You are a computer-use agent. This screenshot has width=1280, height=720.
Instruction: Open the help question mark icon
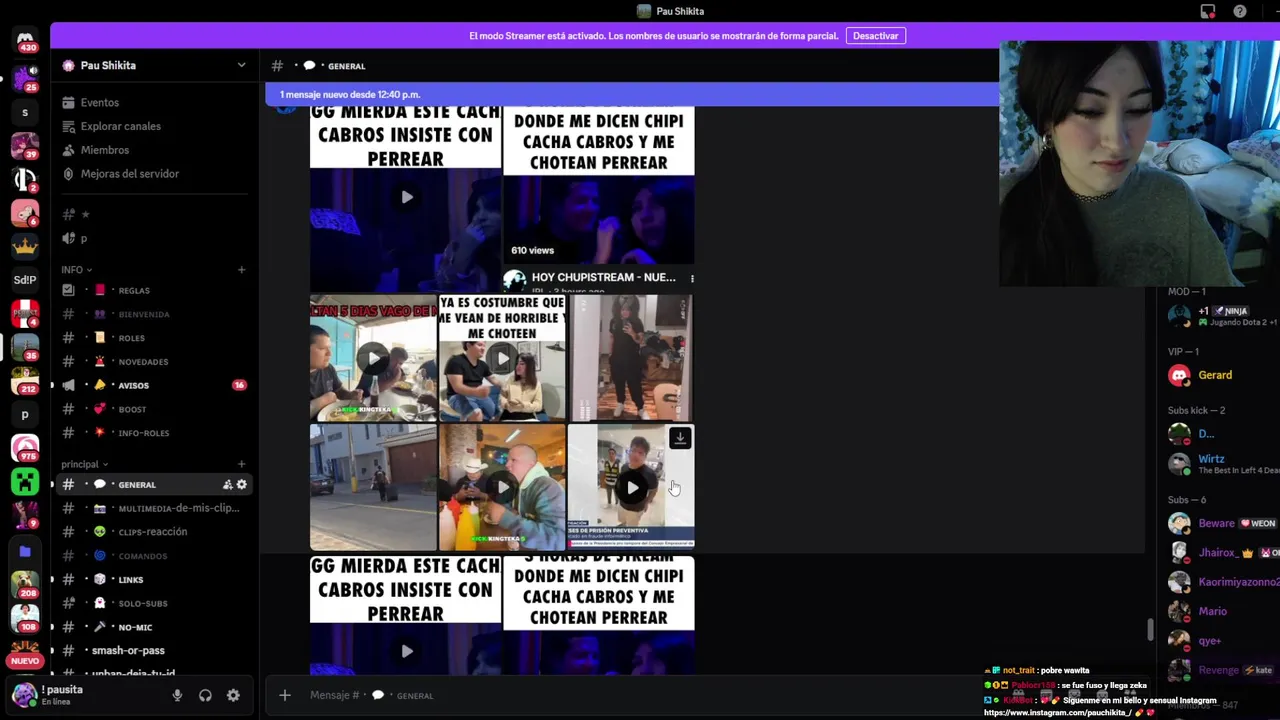click(x=1240, y=11)
